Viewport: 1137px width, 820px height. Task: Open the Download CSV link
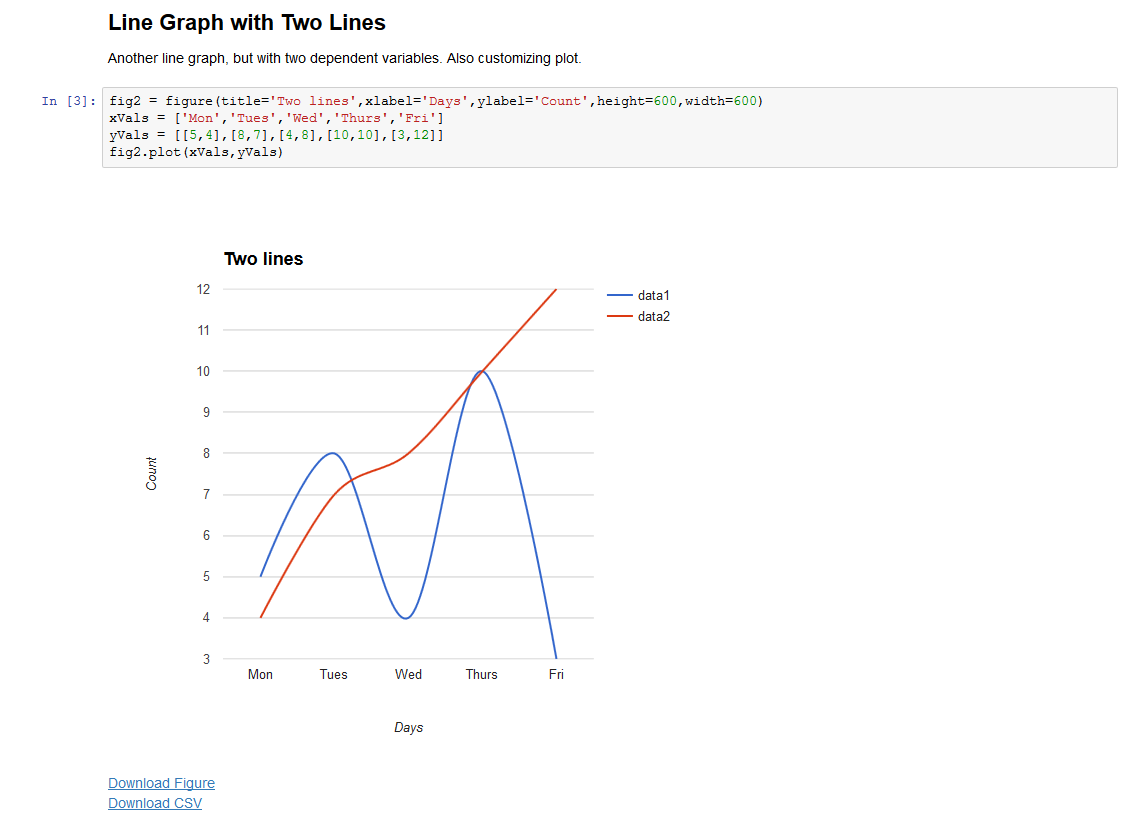(x=154, y=803)
